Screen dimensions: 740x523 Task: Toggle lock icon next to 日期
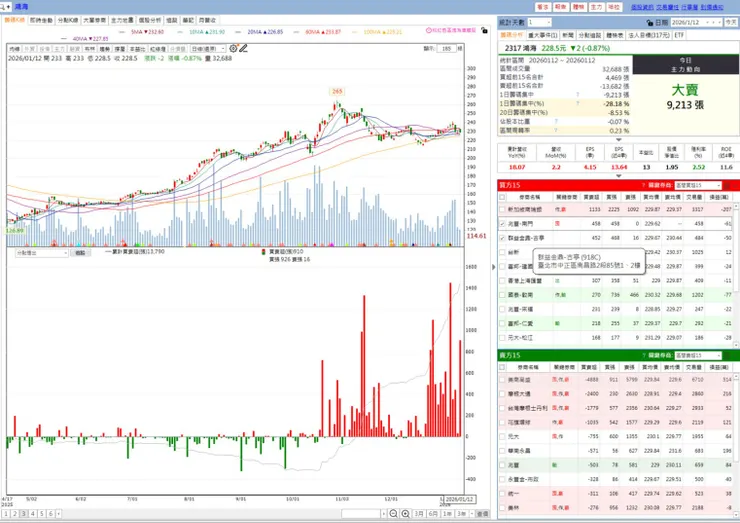pyautogui.click(x=650, y=22)
